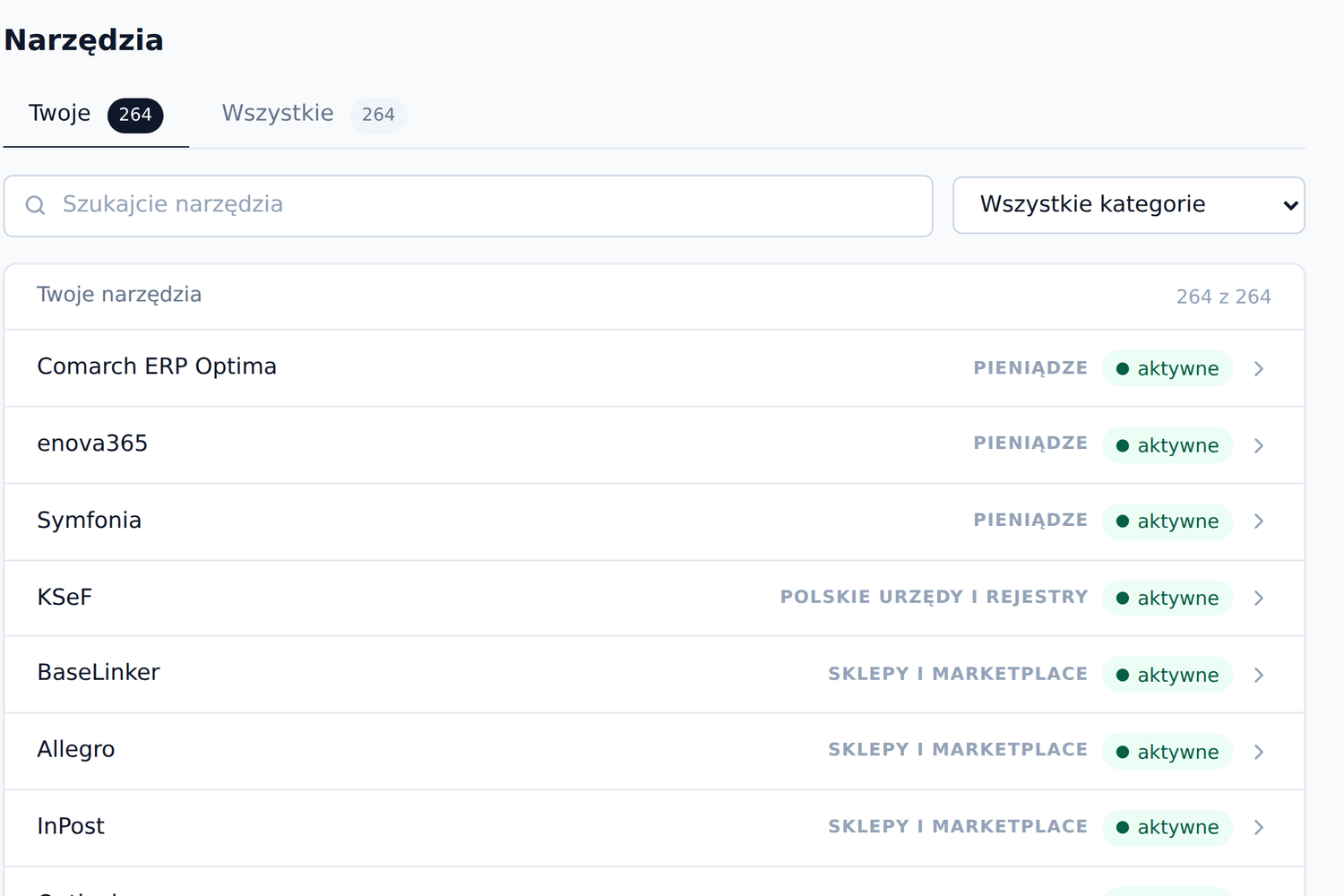Click the search magnifier icon
Screen dimensions: 1344x896
[x=35, y=205]
